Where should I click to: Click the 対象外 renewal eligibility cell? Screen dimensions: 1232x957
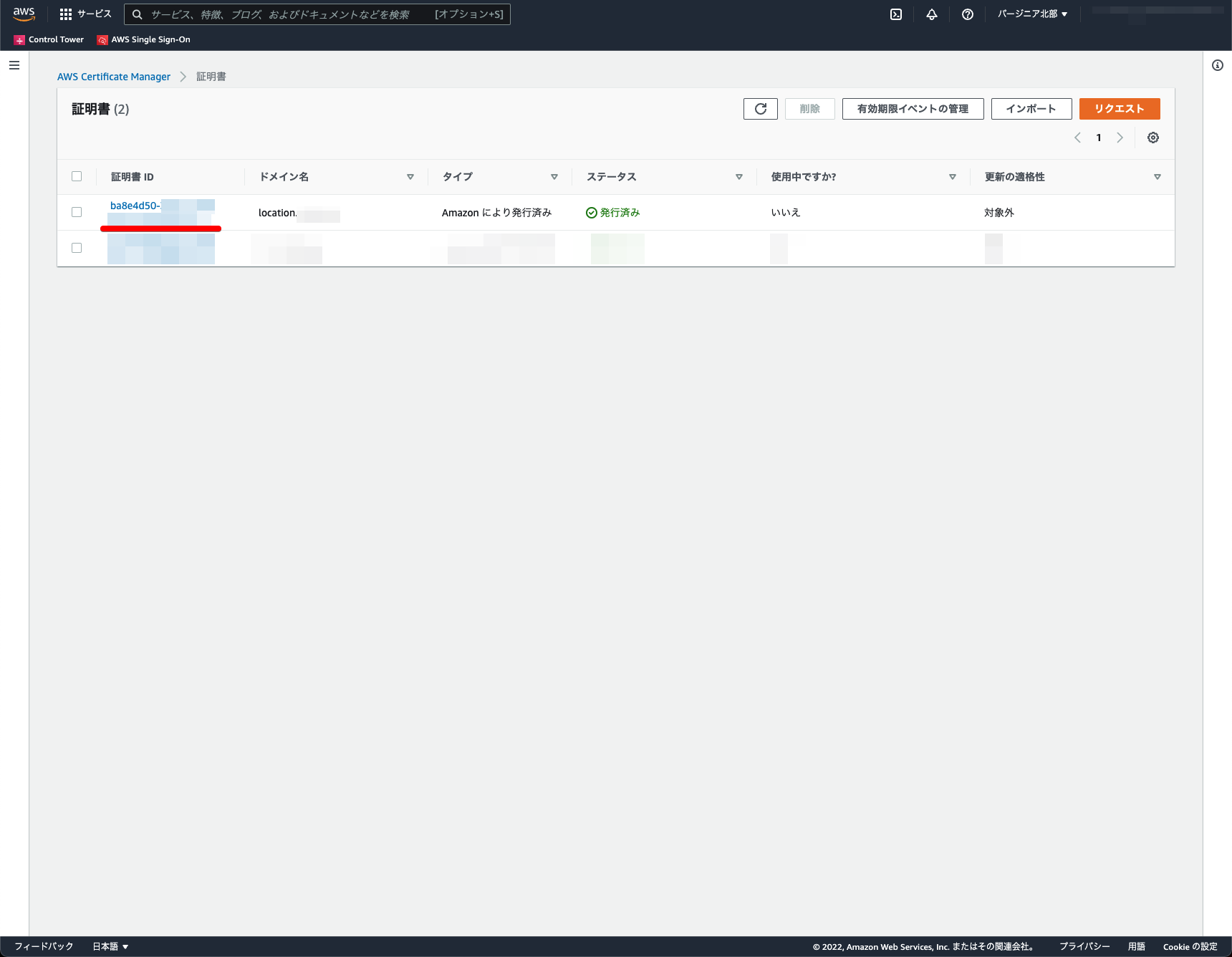pyautogui.click(x=999, y=213)
